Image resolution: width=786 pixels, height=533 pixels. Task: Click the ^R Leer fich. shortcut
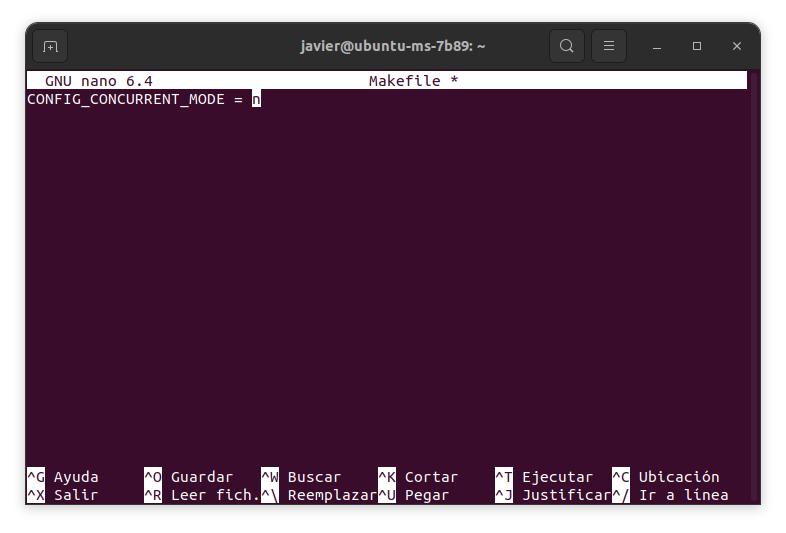tap(202, 495)
